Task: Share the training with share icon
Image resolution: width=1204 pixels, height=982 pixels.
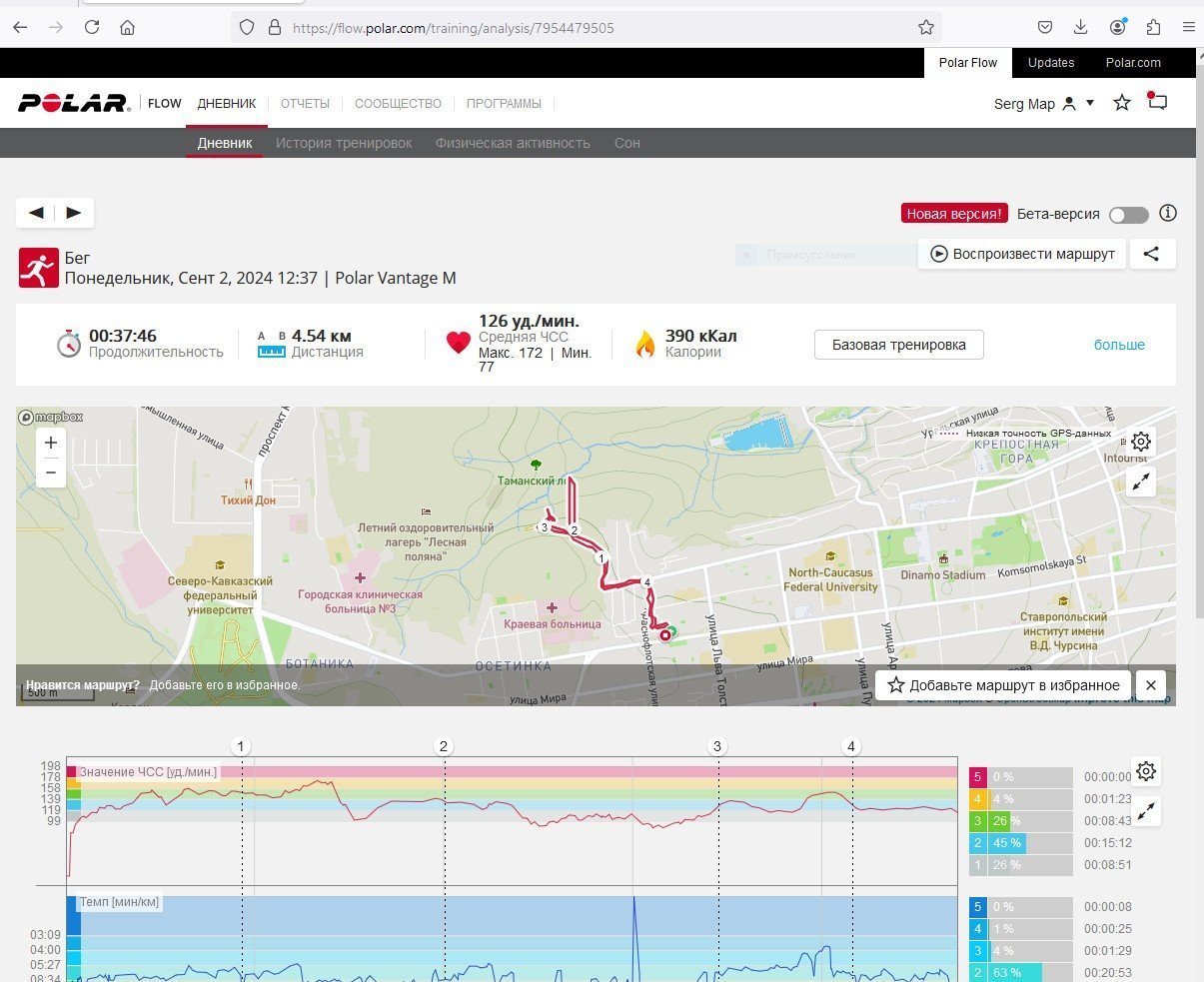Action: click(x=1152, y=254)
